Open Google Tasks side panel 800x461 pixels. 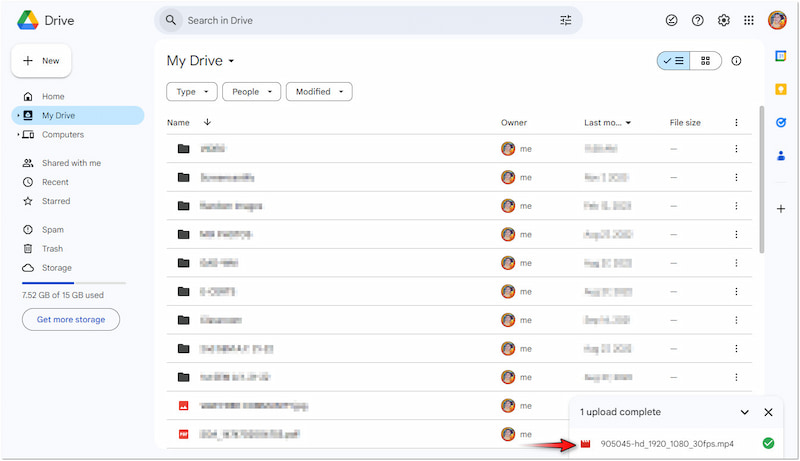point(781,122)
